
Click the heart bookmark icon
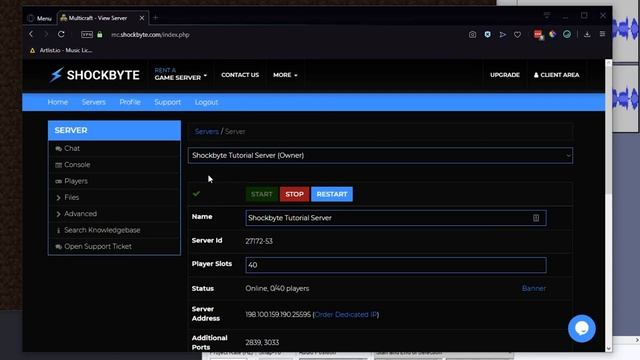coord(517,35)
